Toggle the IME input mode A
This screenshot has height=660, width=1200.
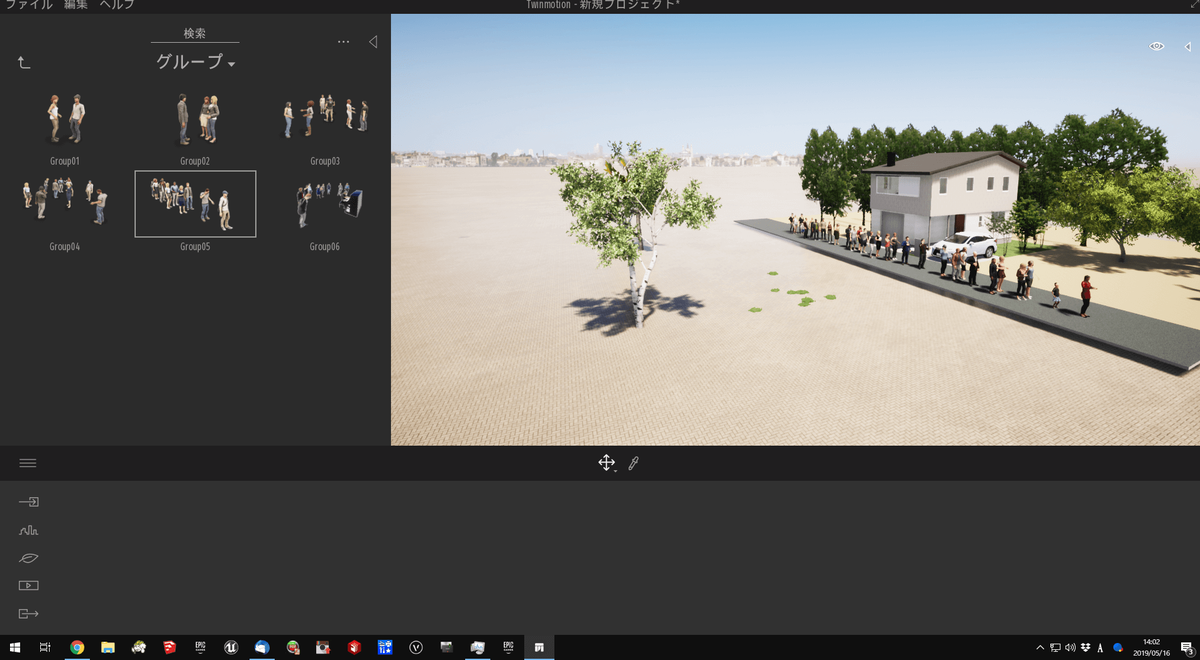tap(1101, 647)
